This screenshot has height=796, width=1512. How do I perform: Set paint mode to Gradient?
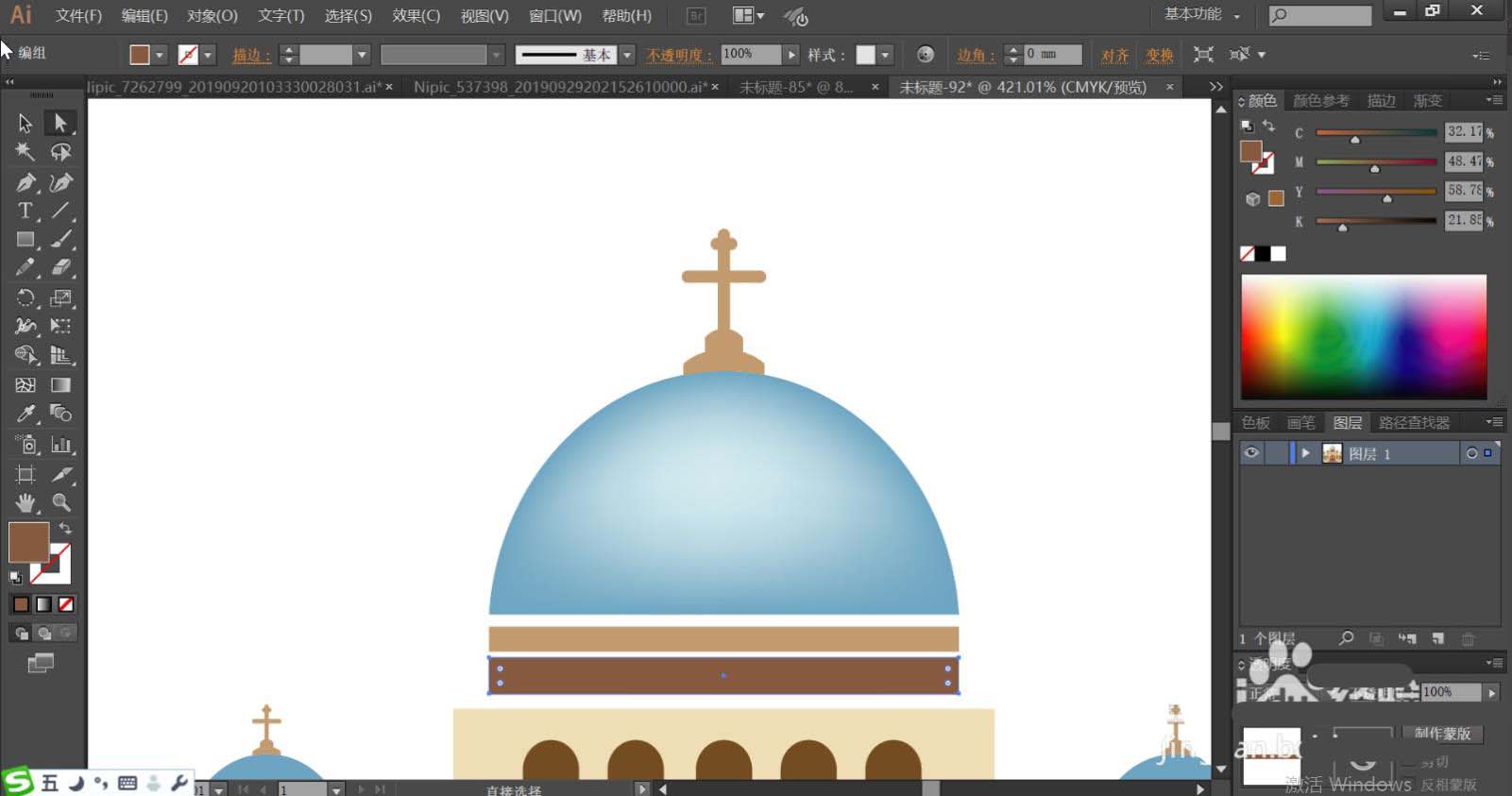click(43, 604)
